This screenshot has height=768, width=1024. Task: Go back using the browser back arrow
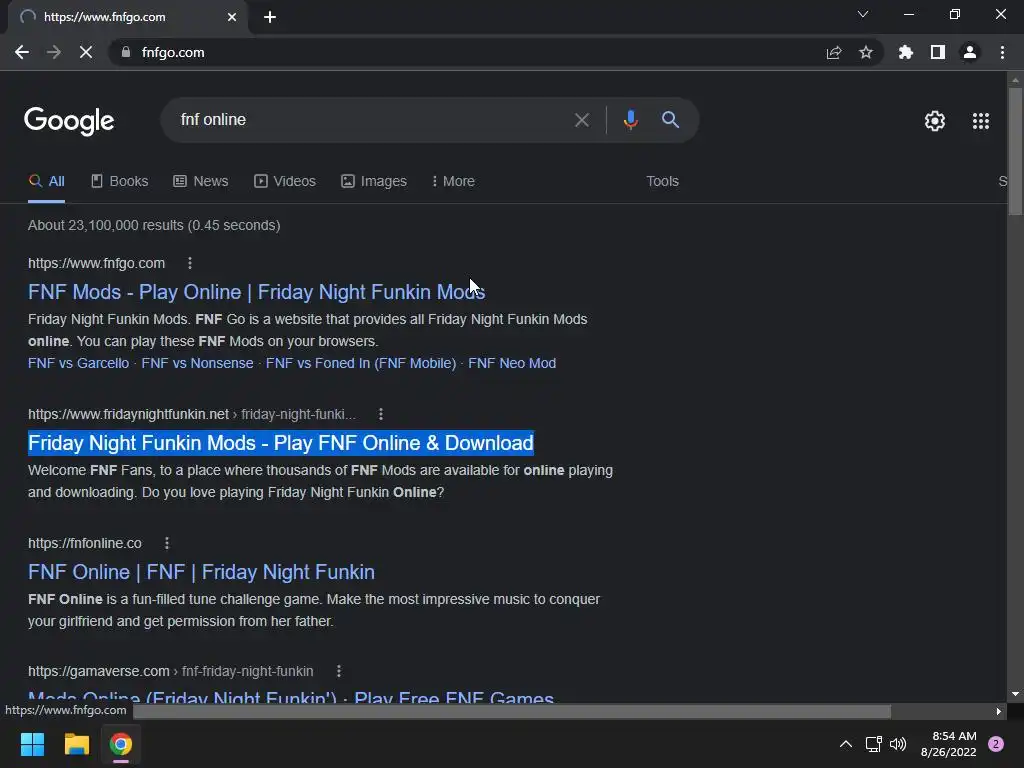[x=22, y=52]
